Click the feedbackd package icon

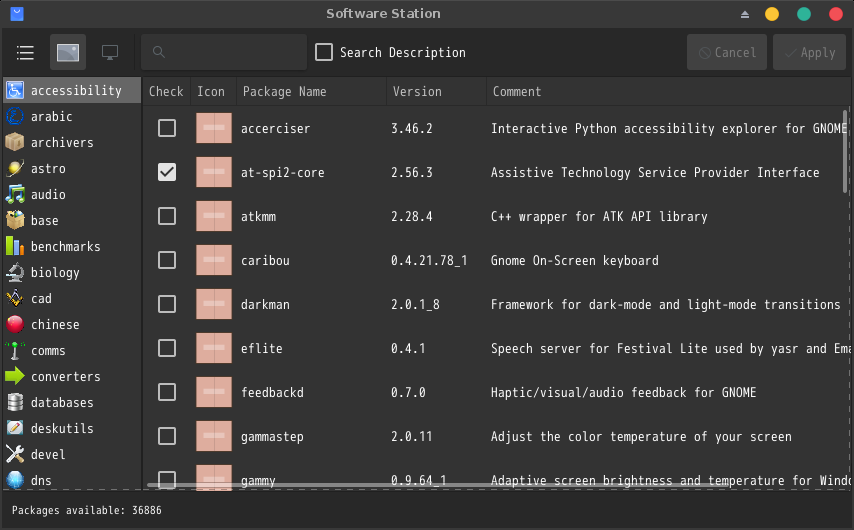pos(214,392)
